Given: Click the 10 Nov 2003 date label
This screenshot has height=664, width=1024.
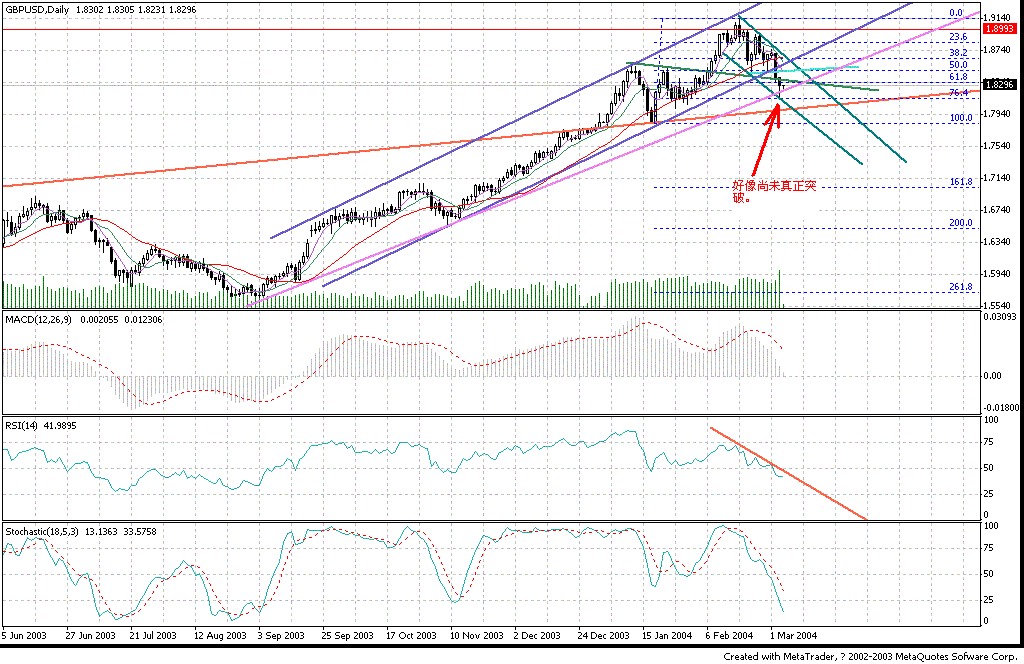Looking at the screenshot, I should (476, 635).
